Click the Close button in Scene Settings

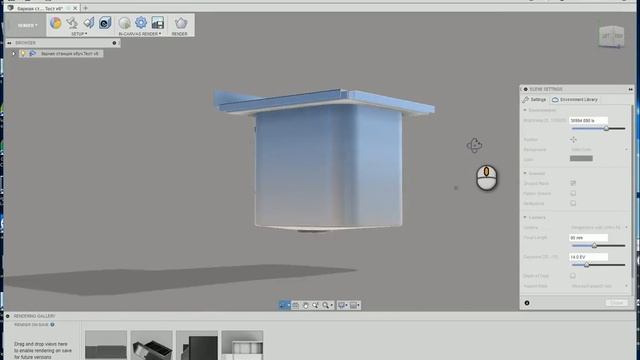coord(617,303)
